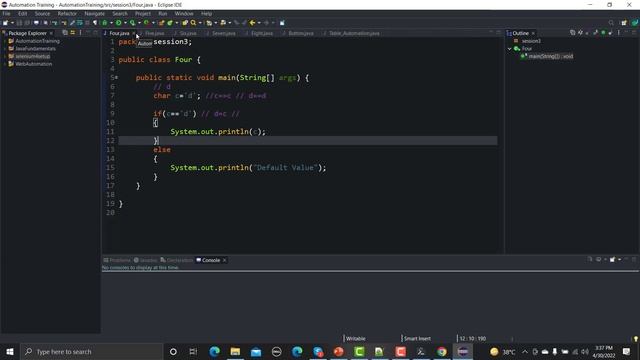Open the Search menu
This screenshot has height=360, width=640.
point(120,13)
